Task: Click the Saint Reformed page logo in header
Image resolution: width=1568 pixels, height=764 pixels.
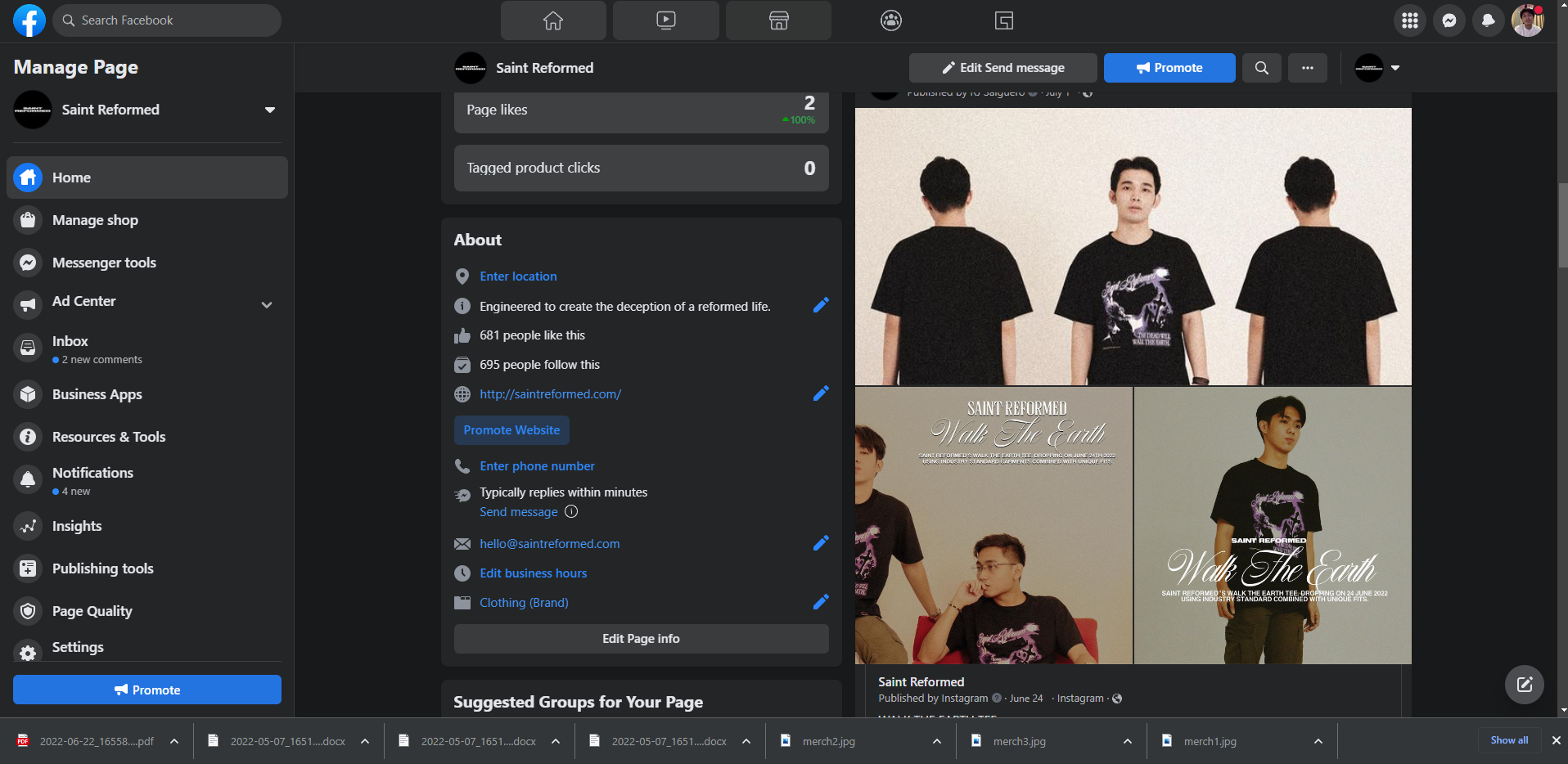Action: coord(471,68)
